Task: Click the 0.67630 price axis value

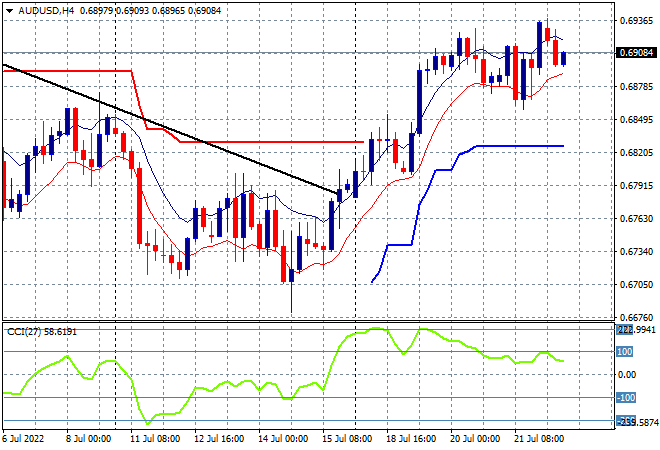Action: 636,218
